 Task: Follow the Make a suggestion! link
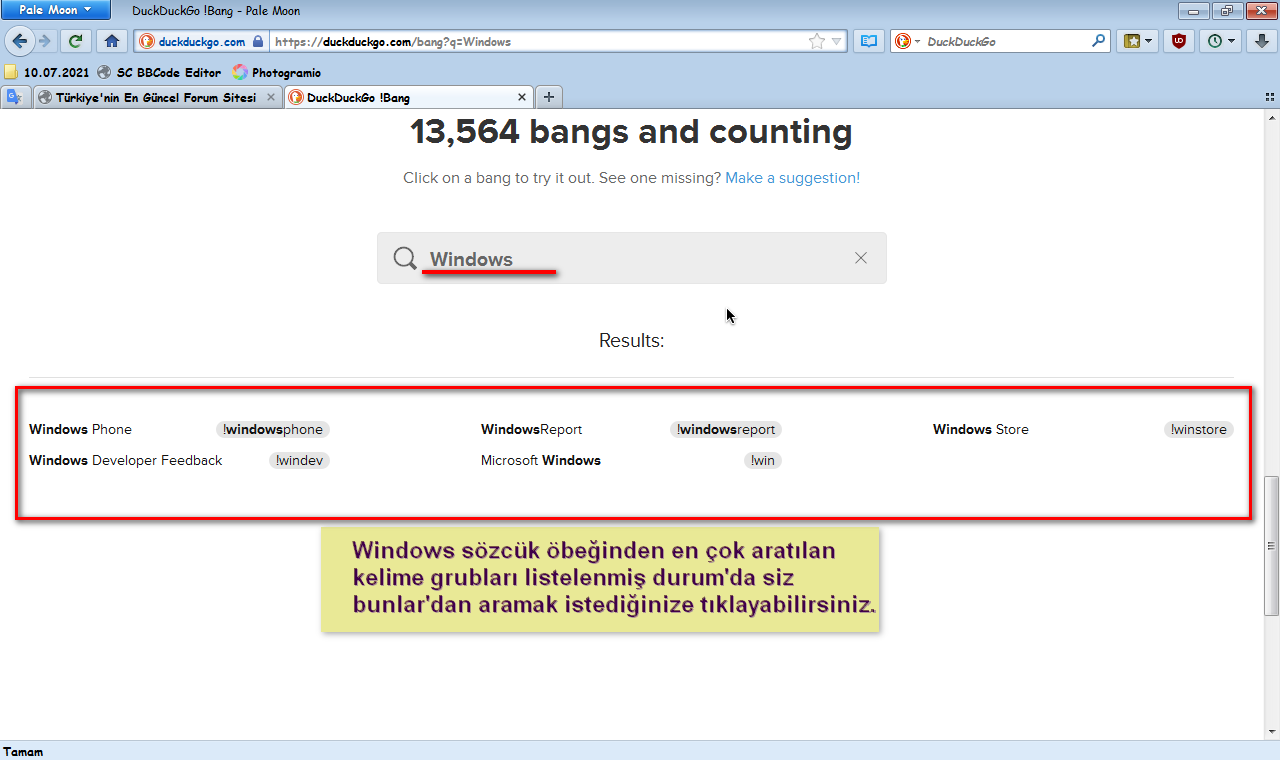792,177
